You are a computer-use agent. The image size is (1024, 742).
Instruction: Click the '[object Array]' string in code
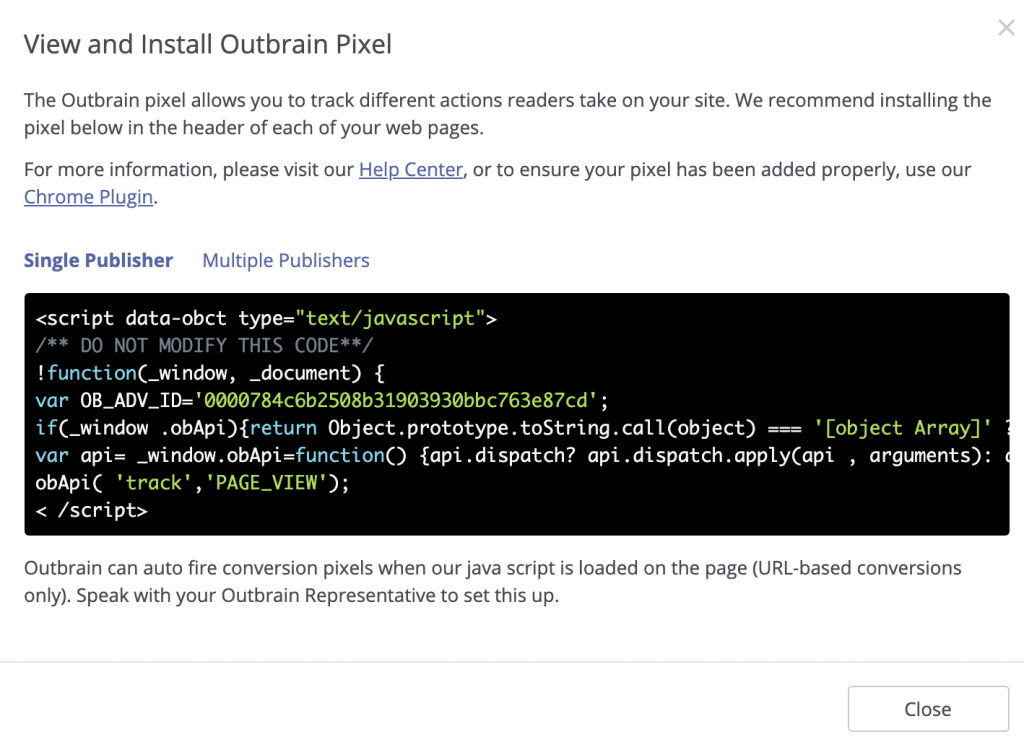906,428
